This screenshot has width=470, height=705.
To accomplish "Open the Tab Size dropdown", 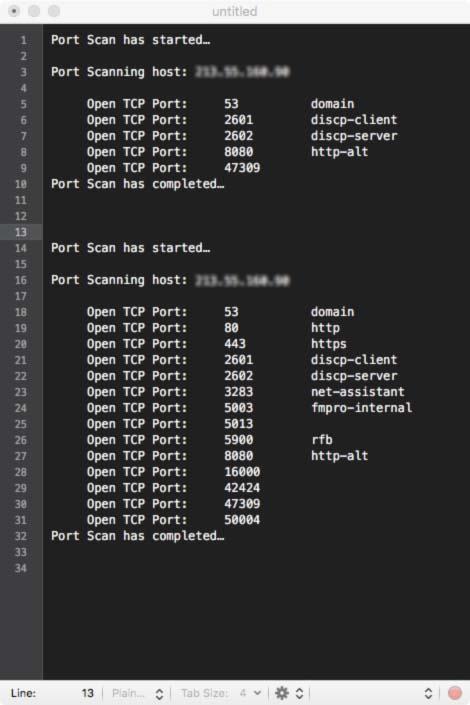I will (x=221, y=693).
